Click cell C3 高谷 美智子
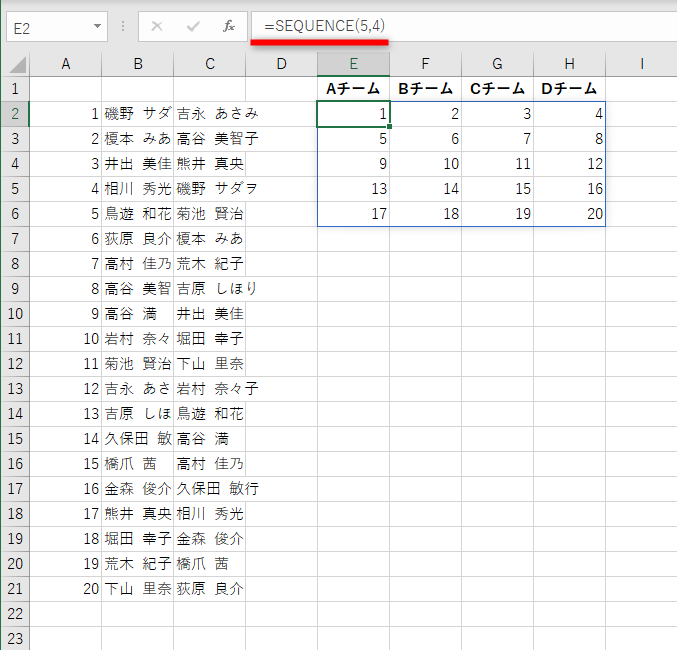This screenshot has width=677, height=650. (210, 139)
